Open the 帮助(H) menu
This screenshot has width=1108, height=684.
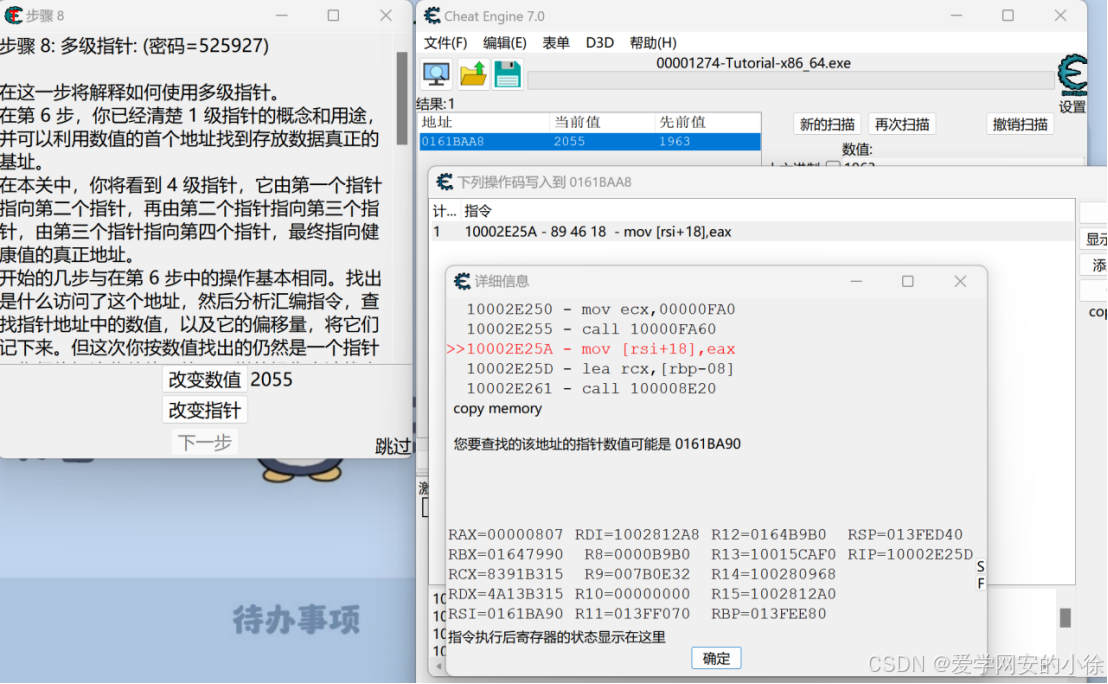click(x=653, y=42)
